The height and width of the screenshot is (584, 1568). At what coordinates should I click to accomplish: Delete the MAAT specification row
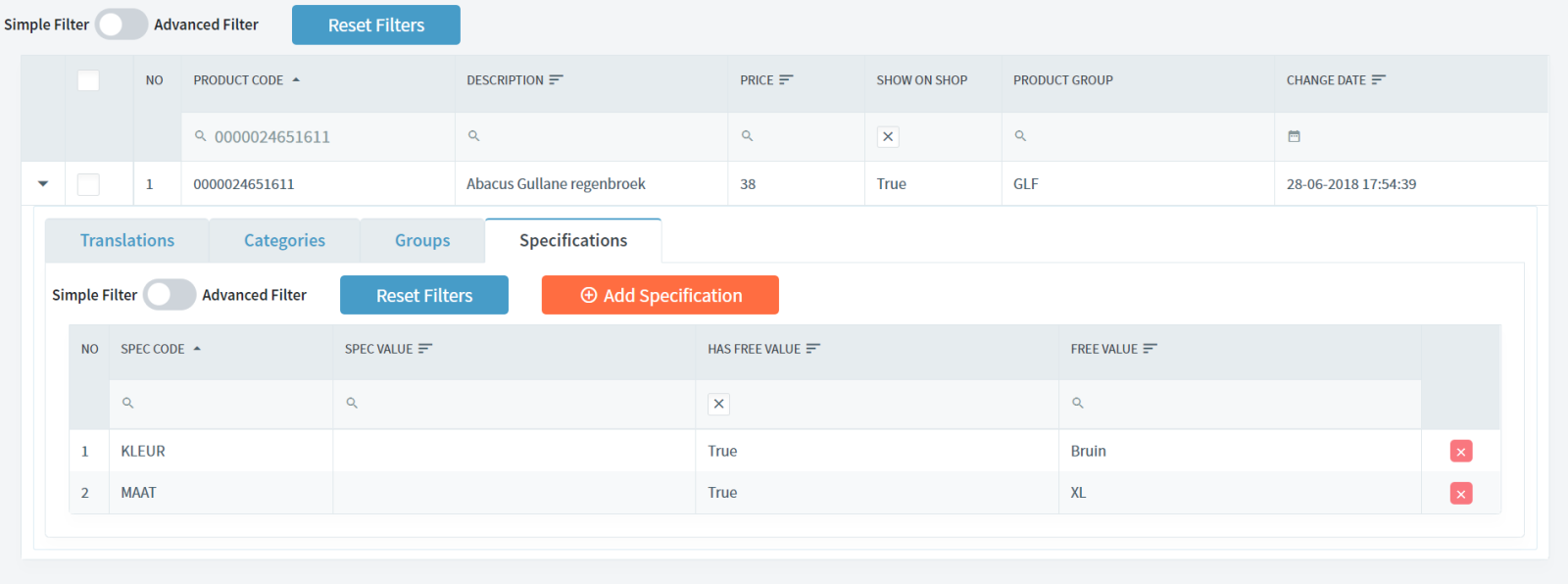(1460, 494)
